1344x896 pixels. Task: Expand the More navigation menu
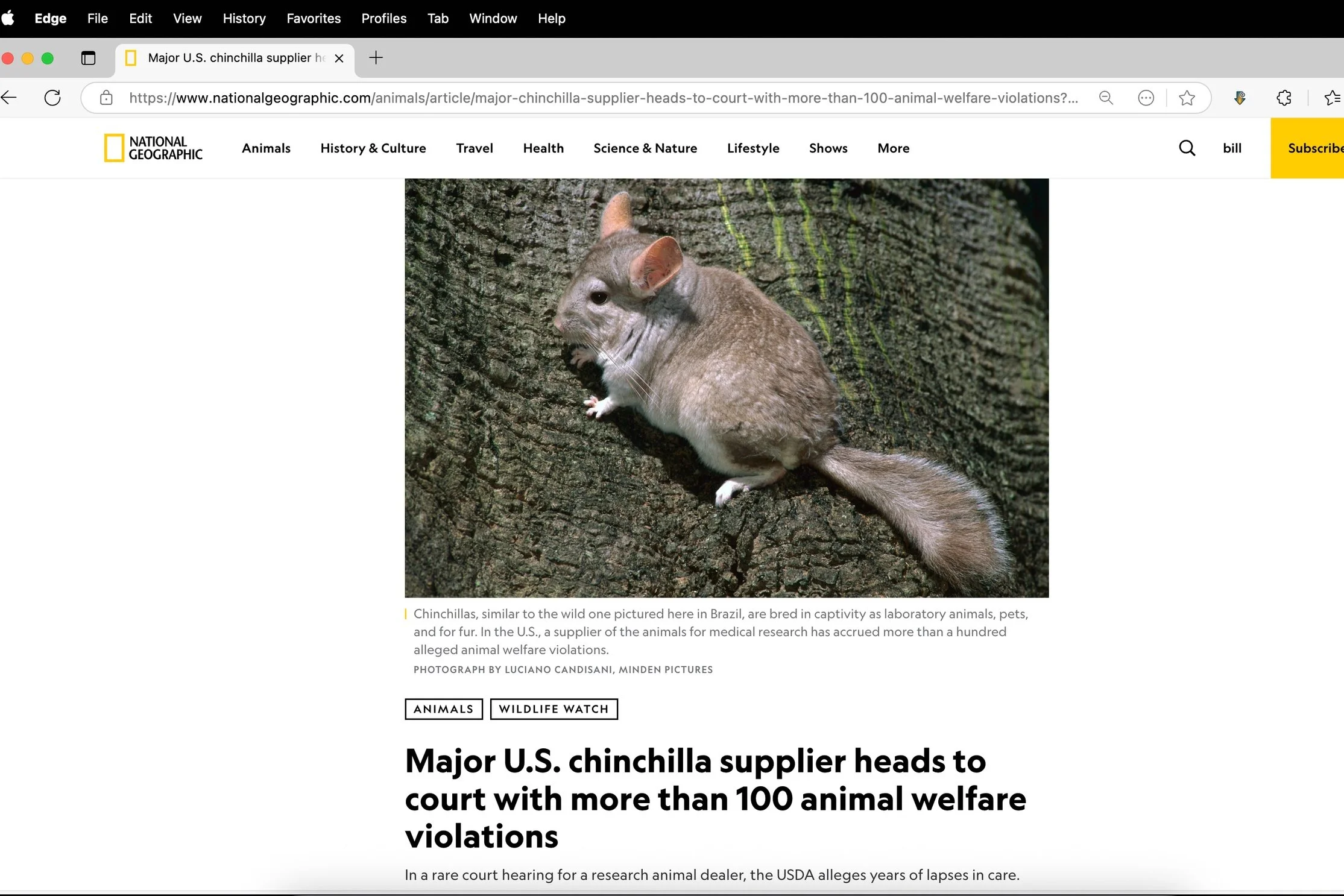tap(893, 148)
